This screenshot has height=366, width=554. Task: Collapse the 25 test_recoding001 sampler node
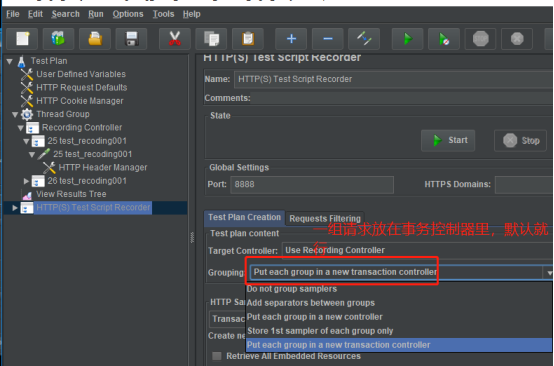(x=32, y=155)
